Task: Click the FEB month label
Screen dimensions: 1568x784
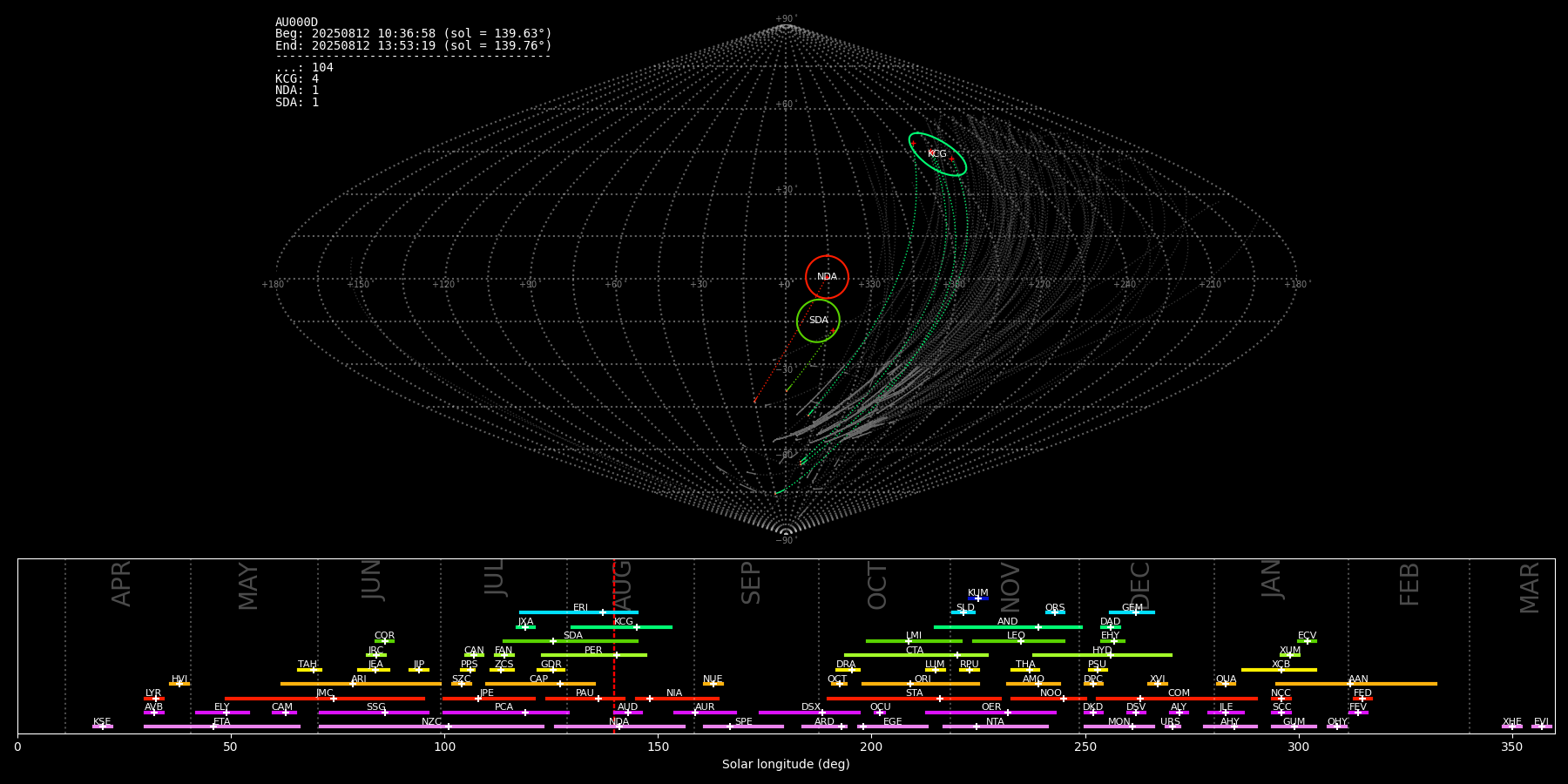Action: [1409, 585]
